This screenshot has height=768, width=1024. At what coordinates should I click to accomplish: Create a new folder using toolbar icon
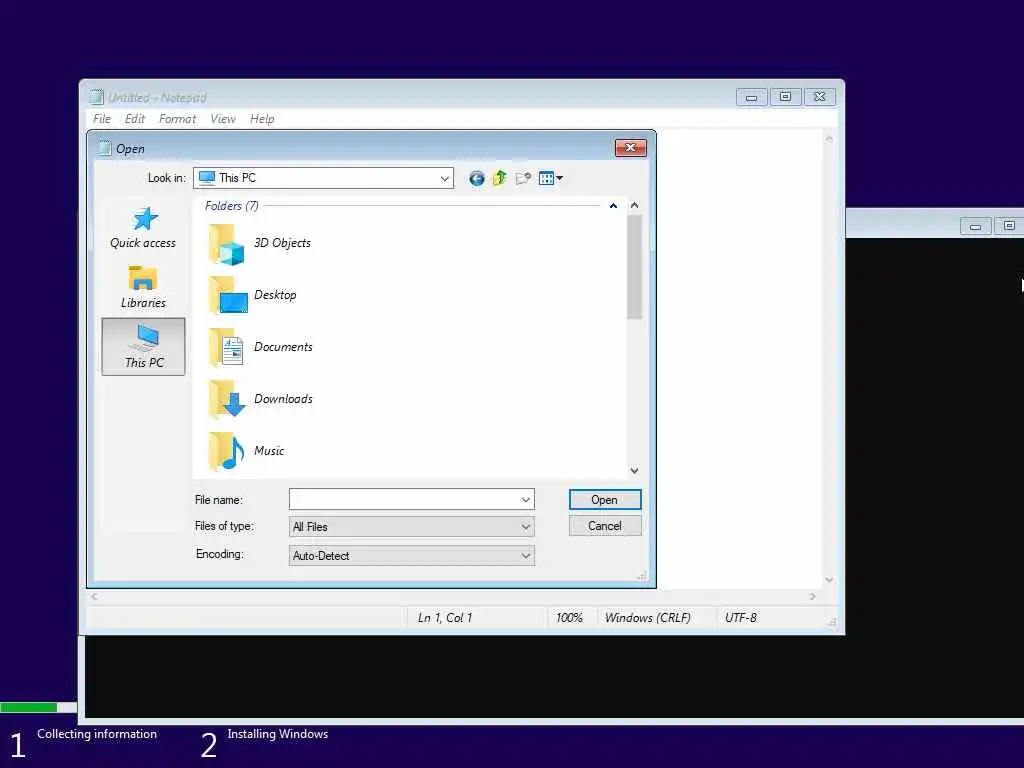[x=523, y=178]
